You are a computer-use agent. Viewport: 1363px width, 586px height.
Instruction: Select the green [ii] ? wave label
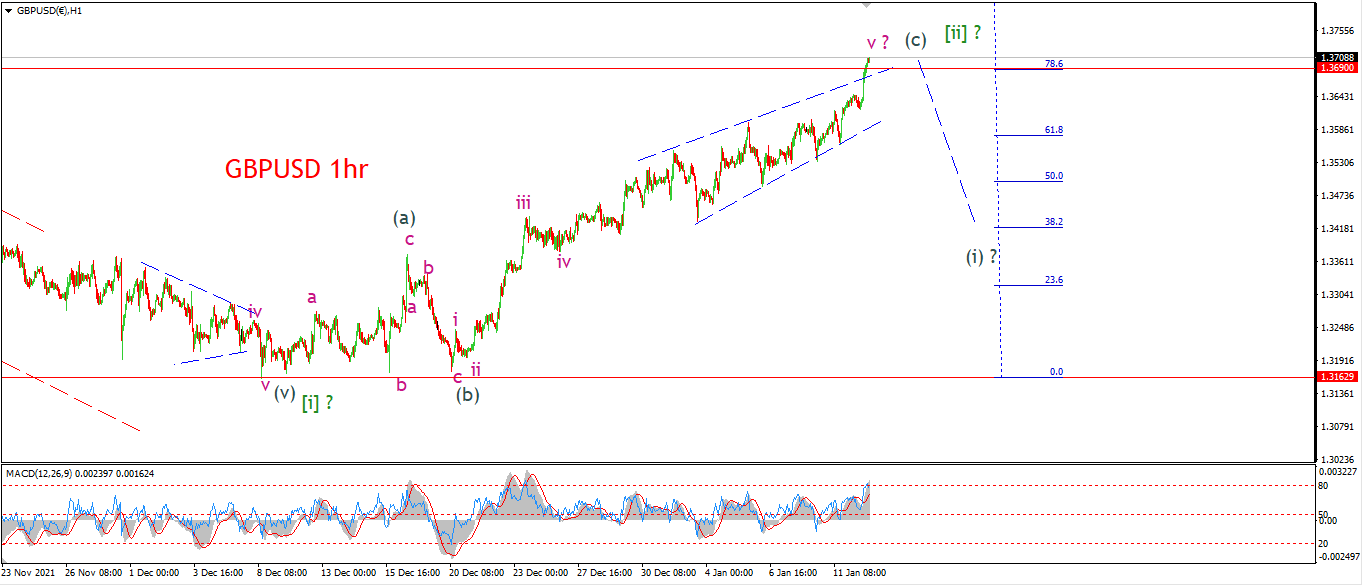[x=963, y=32]
